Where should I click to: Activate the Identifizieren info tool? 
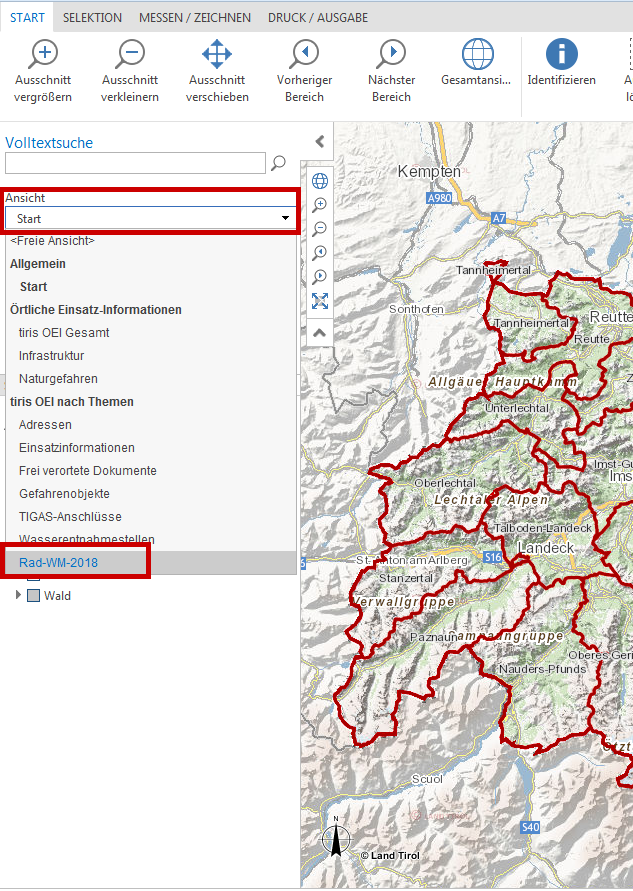coord(561,56)
